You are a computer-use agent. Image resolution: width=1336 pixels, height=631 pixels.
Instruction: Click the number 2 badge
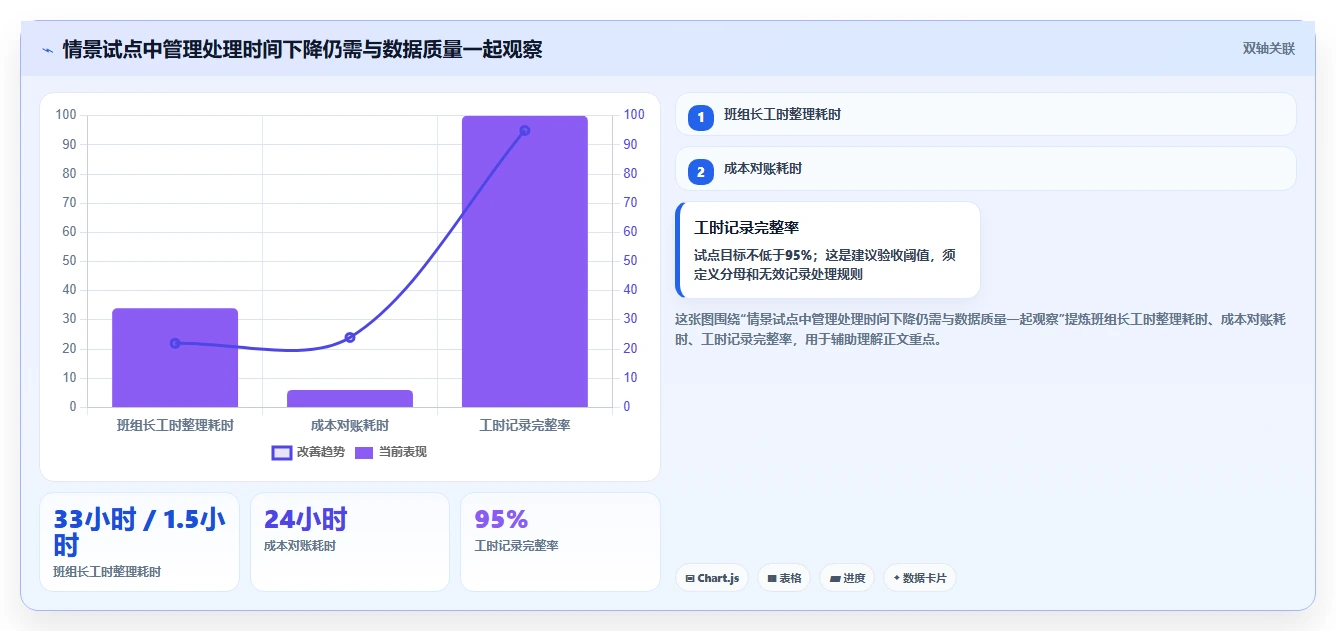[701, 171]
